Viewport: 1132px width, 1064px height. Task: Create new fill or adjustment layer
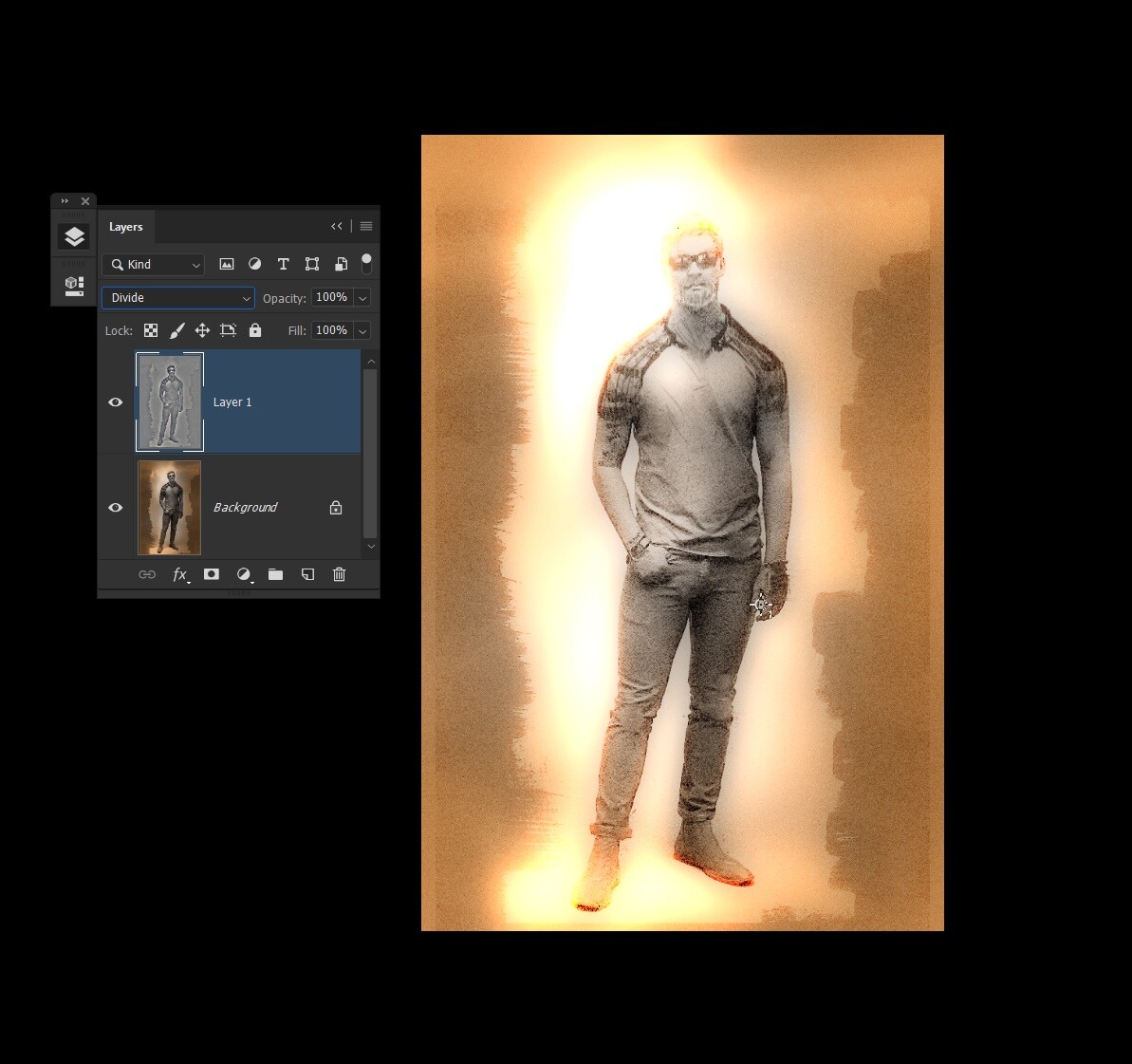point(244,575)
